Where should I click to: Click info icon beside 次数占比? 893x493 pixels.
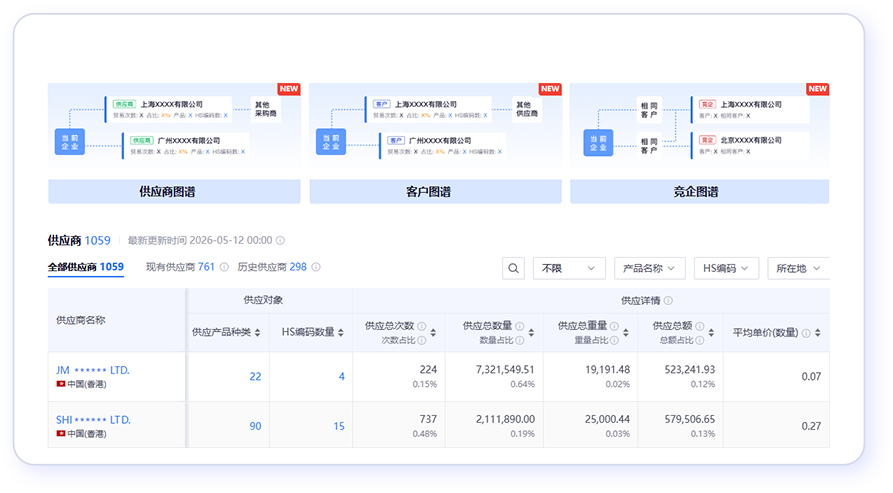421,340
